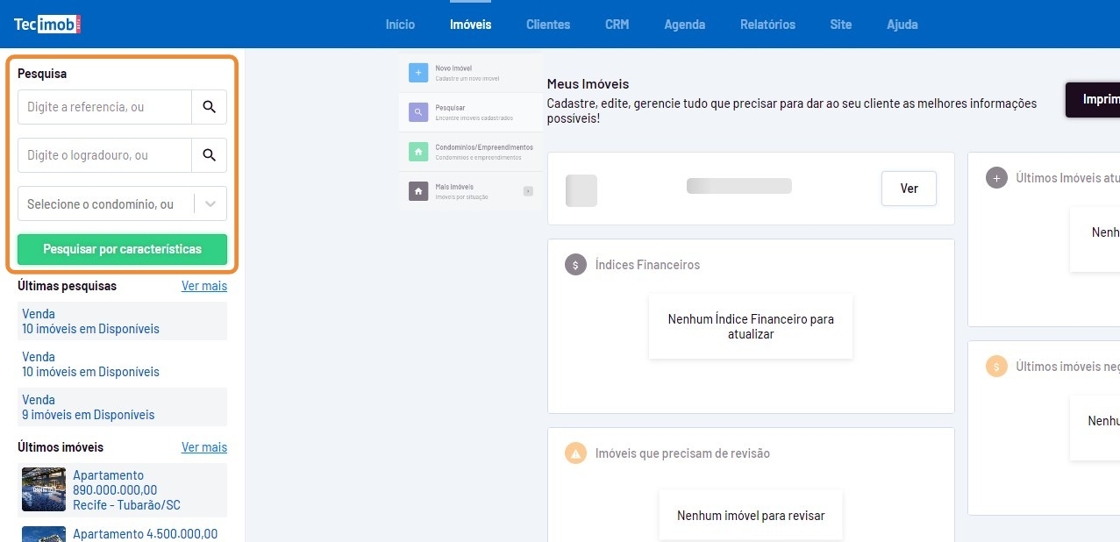Click the purple Pesquisar magnifier icon
Screen dimensions: 1120x542
point(418,112)
